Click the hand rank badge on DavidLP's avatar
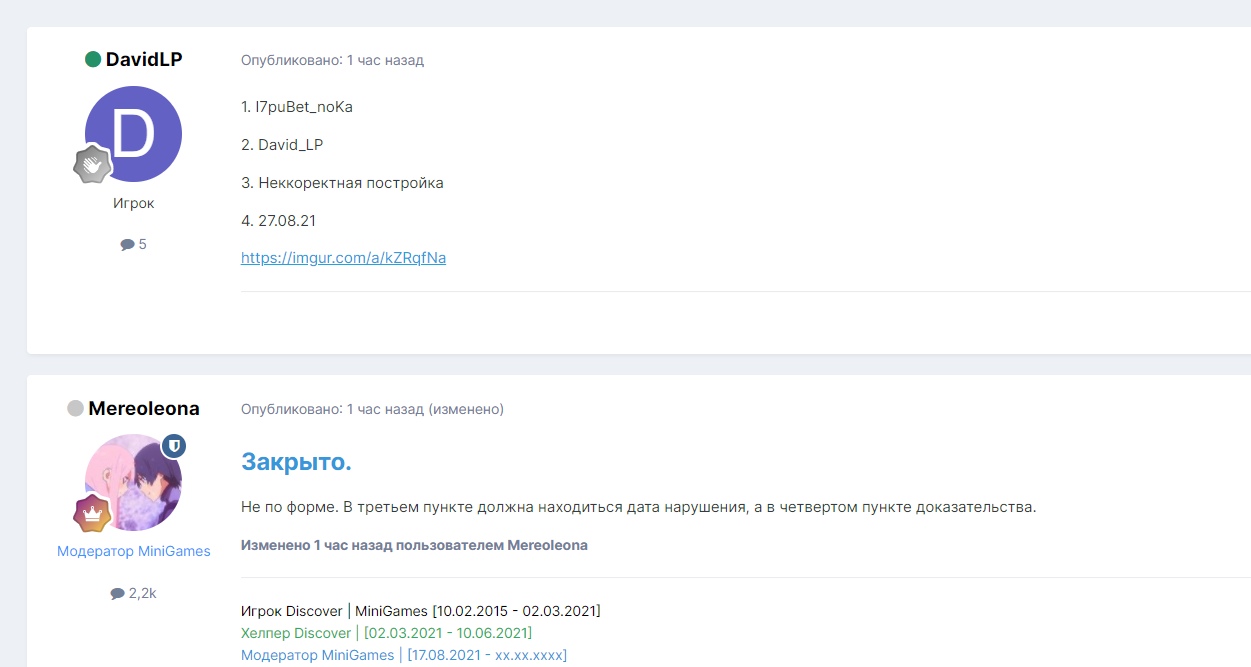The image size is (1251, 667). coord(92,165)
